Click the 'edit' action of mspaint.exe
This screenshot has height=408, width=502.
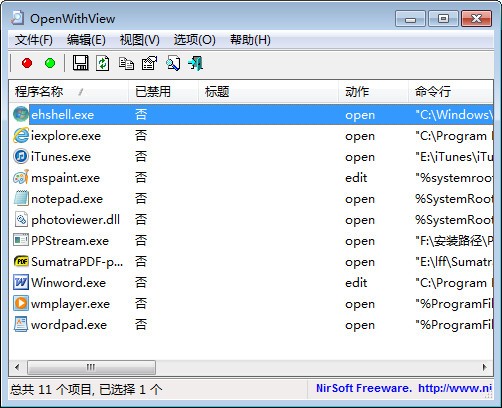[x=356, y=178]
